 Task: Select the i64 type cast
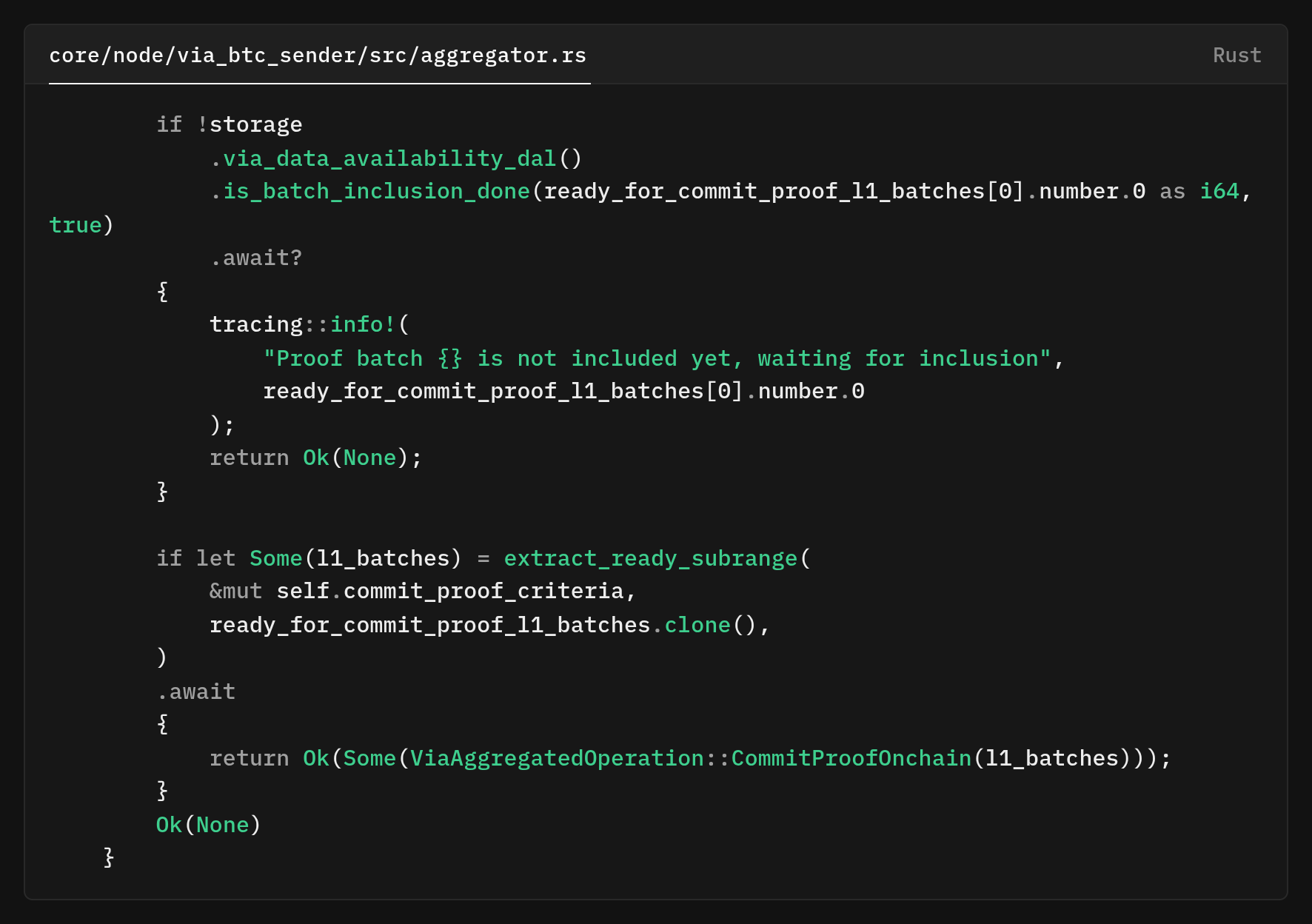coord(1219,192)
